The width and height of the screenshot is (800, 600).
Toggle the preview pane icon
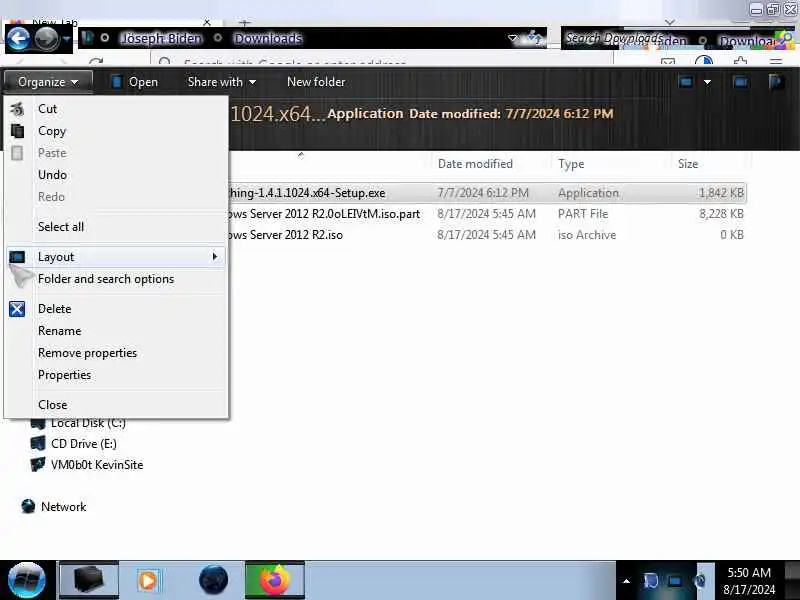click(x=740, y=82)
